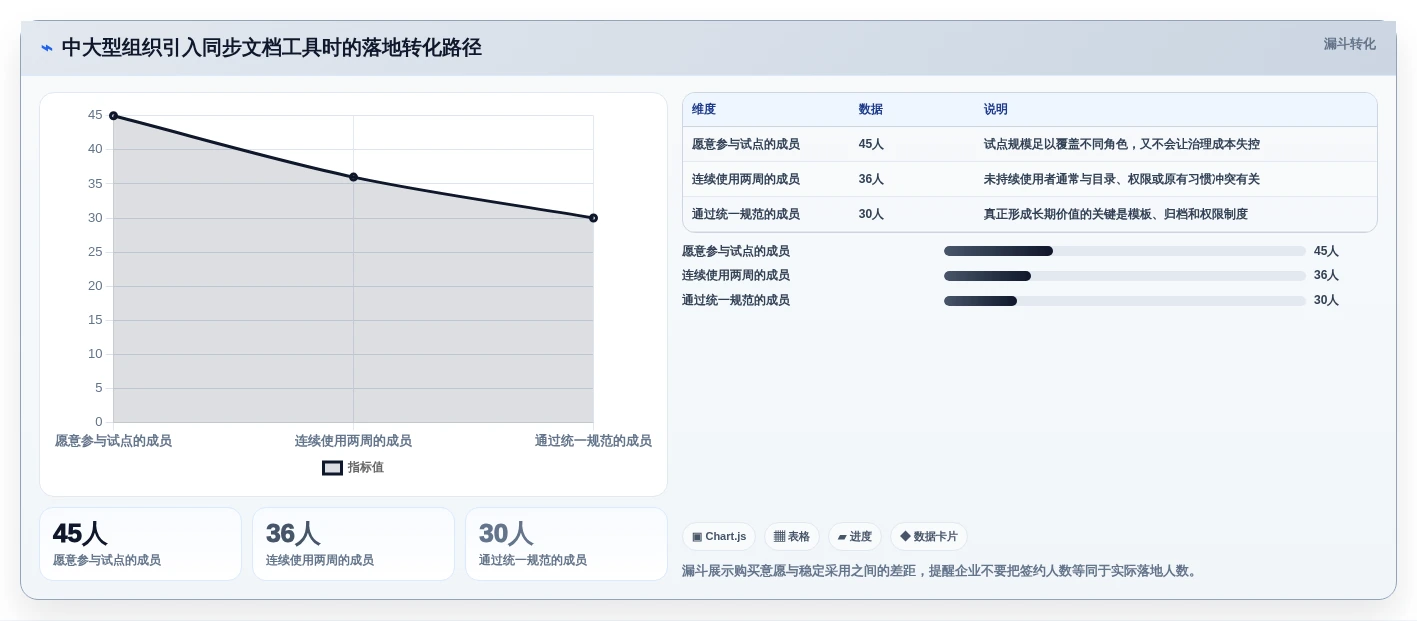Screen dimensions: 1417x621
Task: Click progress label 通过统一规范的成员
Action: 736,301
